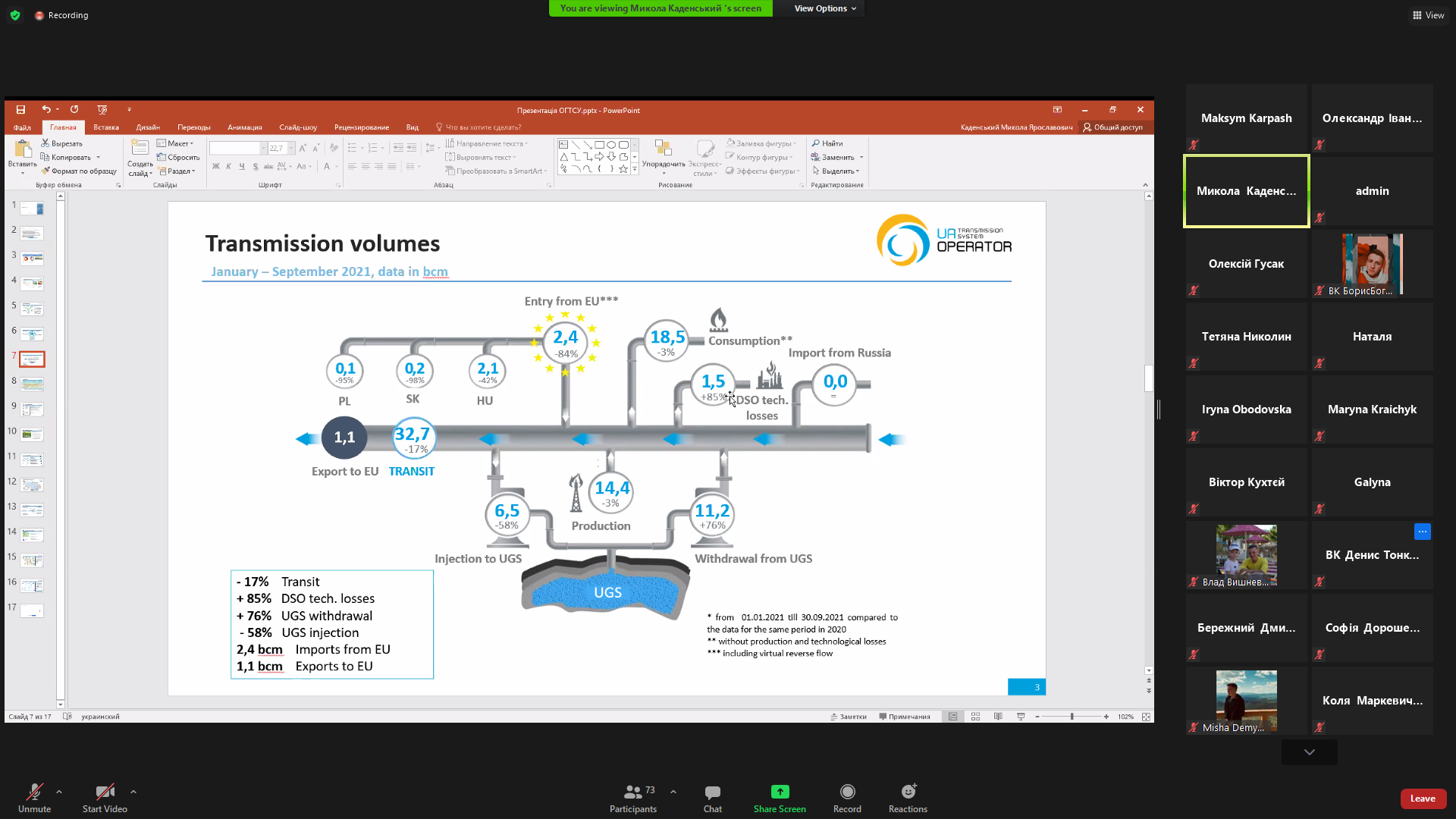Click Maksym Karpash participant tile
The height and width of the screenshot is (819, 1456).
pyautogui.click(x=1246, y=118)
